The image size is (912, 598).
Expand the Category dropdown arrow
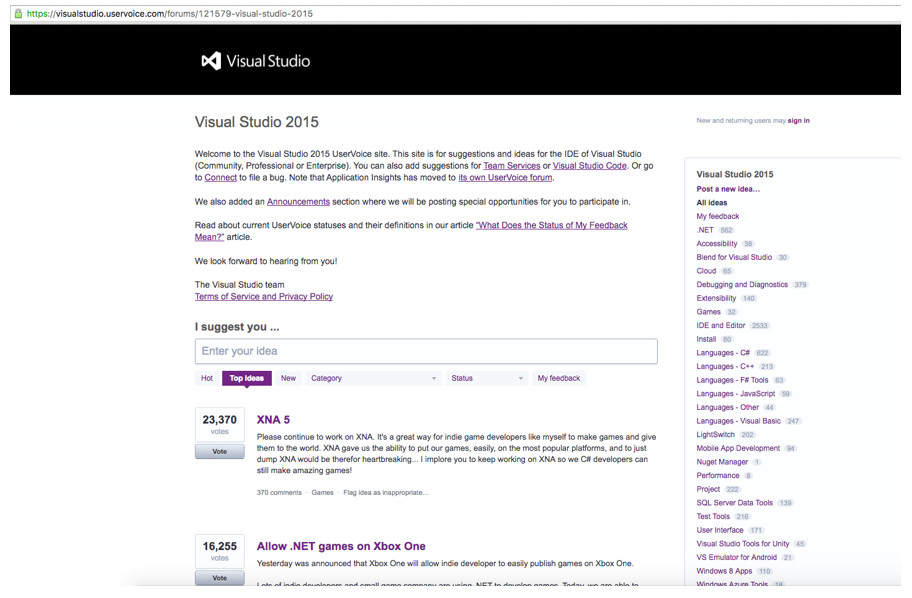433,378
